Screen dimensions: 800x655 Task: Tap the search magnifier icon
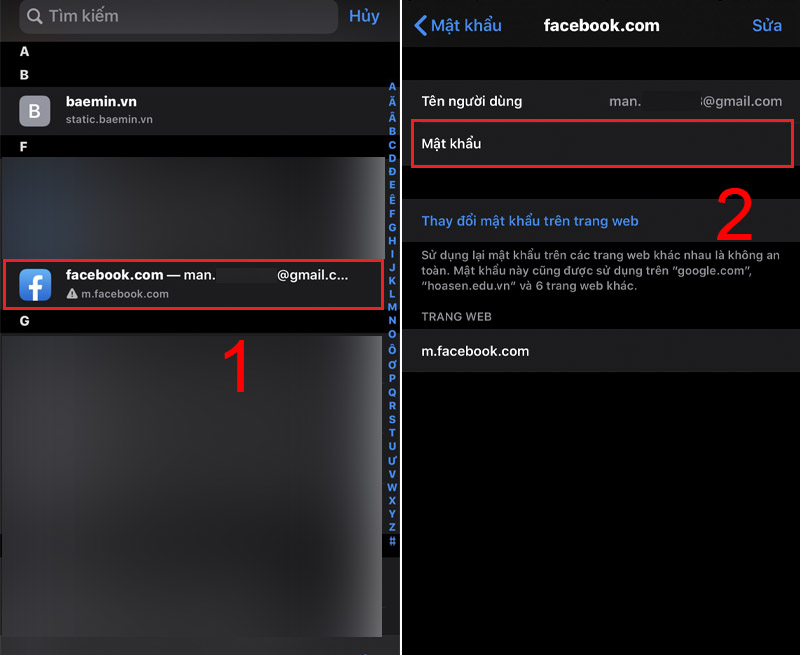(x=35, y=16)
